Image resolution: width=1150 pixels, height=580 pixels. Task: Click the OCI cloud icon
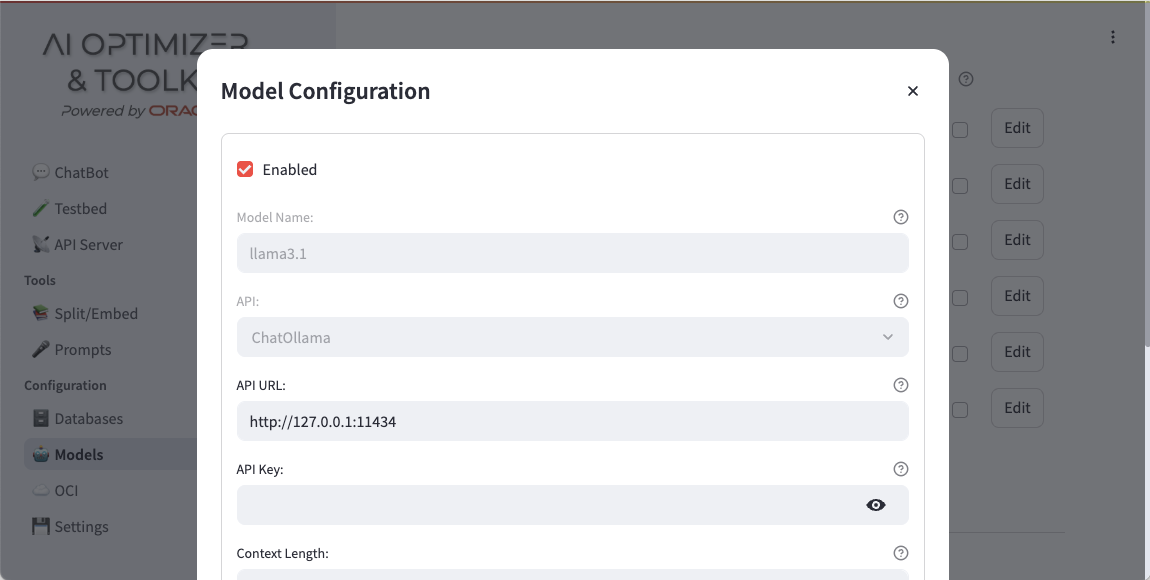pos(41,490)
